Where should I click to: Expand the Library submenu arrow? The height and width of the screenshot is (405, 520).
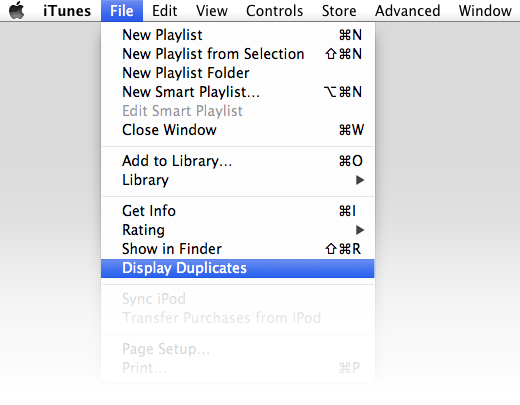coord(360,180)
